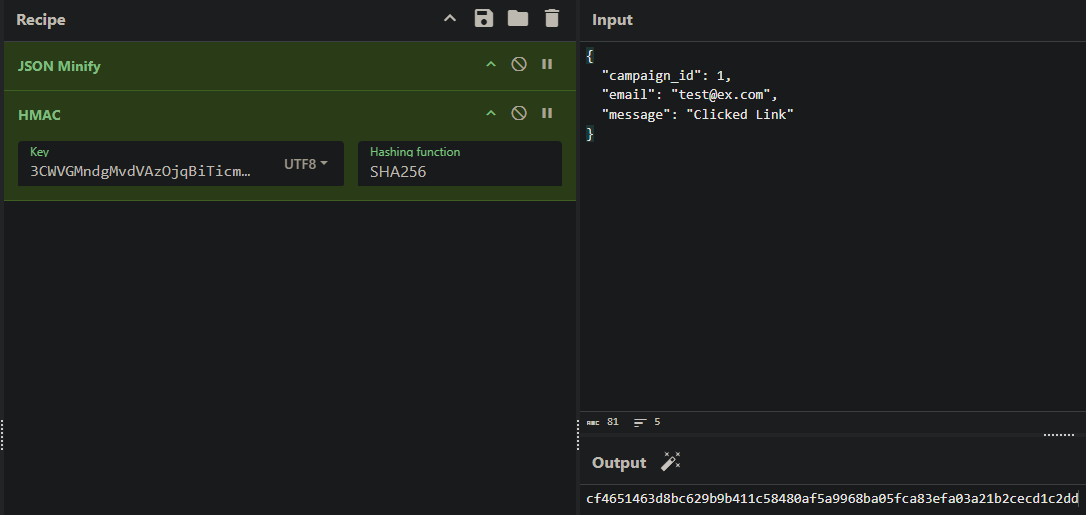Pause at HMAC with the breakpoint icon

click(547, 113)
